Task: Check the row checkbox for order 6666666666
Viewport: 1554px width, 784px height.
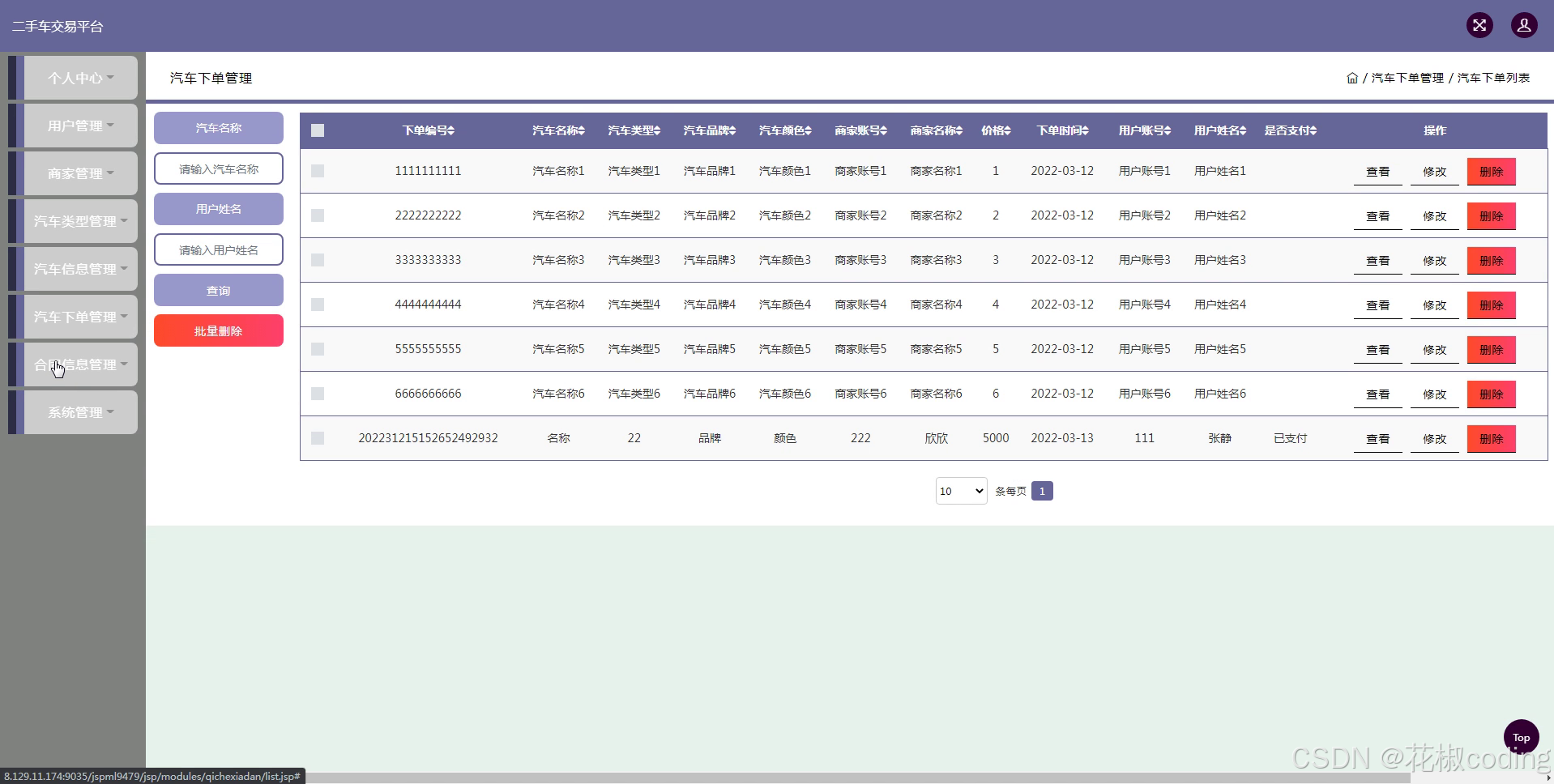Action: click(x=318, y=394)
